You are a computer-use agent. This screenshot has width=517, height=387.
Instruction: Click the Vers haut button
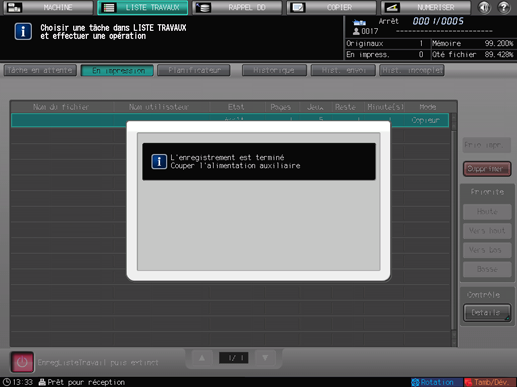click(487, 231)
